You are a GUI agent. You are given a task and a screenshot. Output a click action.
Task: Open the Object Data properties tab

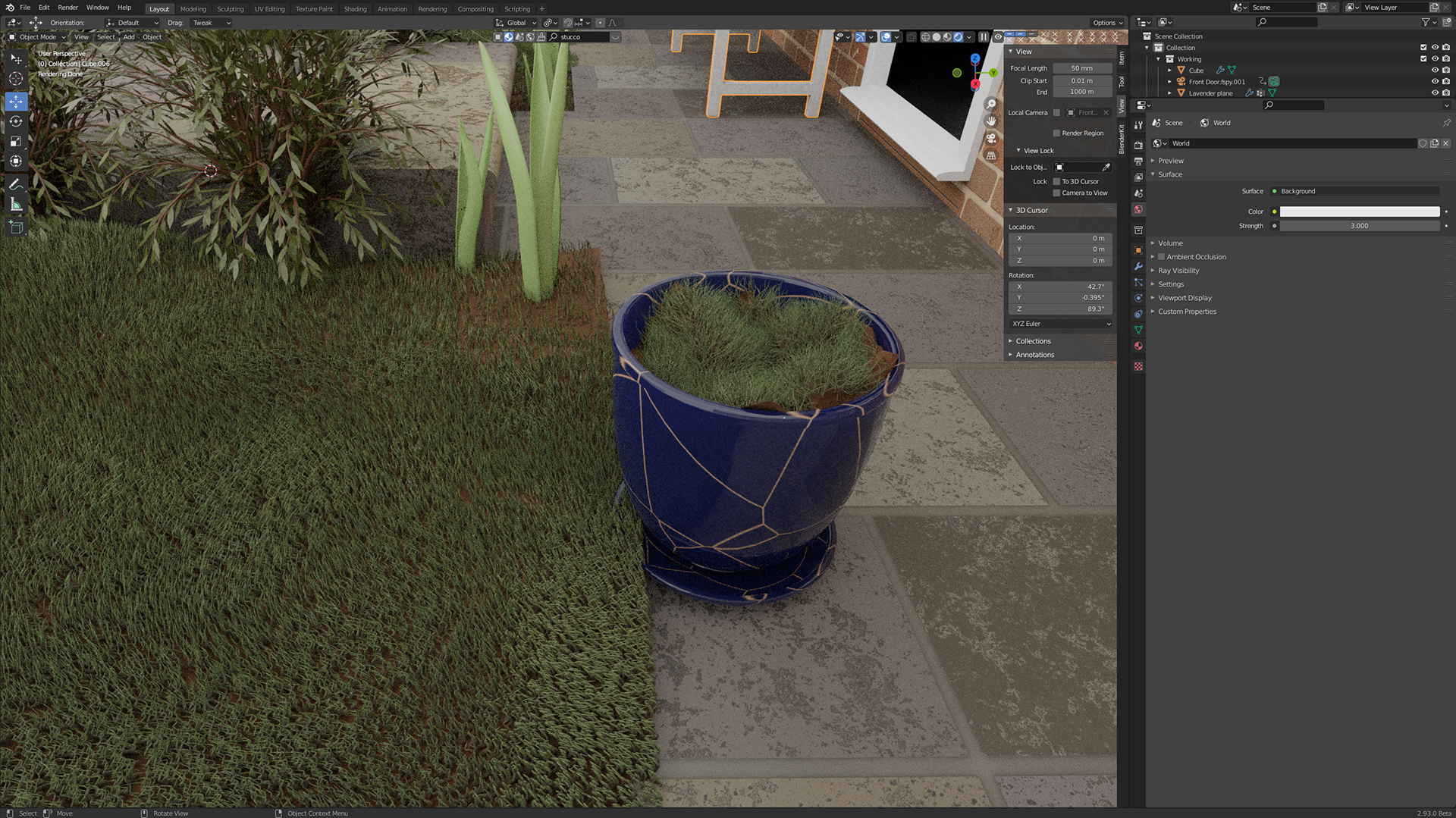tap(1138, 330)
